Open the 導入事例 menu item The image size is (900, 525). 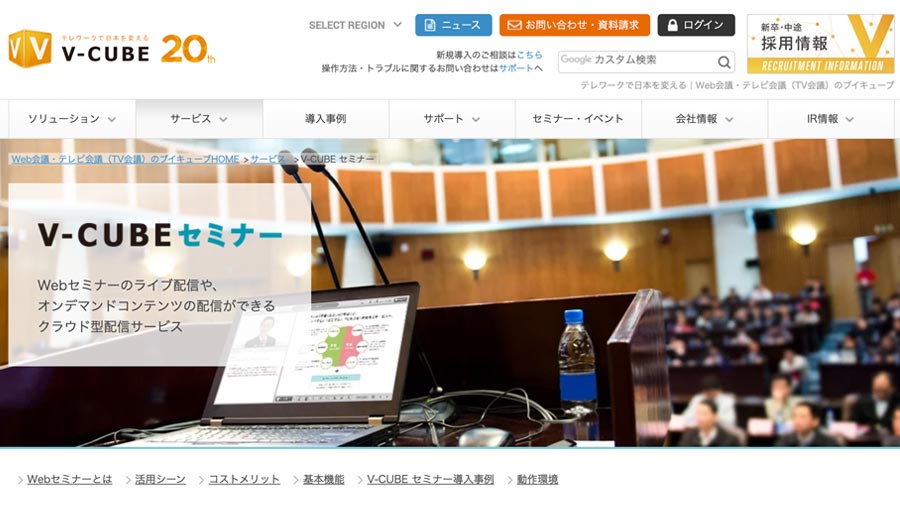[x=325, y=119]
